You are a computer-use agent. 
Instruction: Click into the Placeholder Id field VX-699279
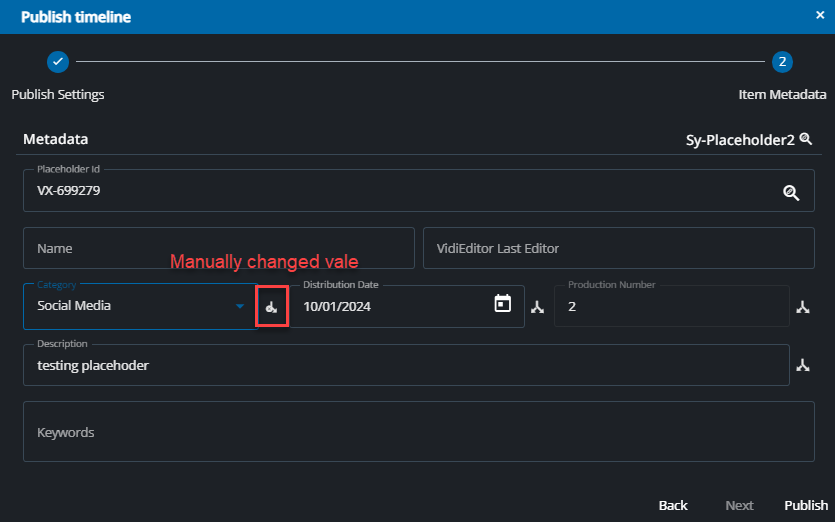click(x=400, y=191)
